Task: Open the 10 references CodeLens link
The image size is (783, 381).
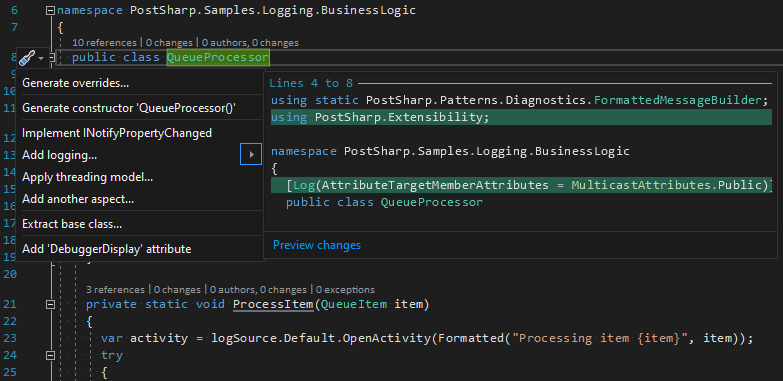Action: coord(104,42)
